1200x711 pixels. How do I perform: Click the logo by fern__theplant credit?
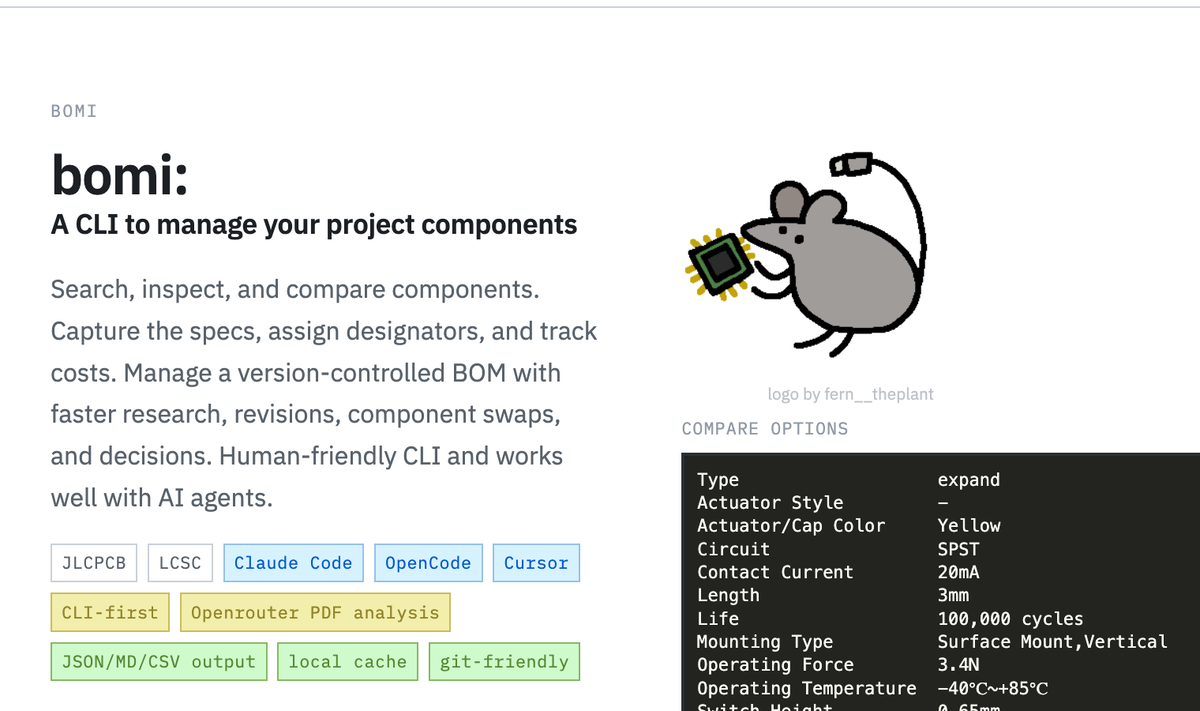coord(850,394)
